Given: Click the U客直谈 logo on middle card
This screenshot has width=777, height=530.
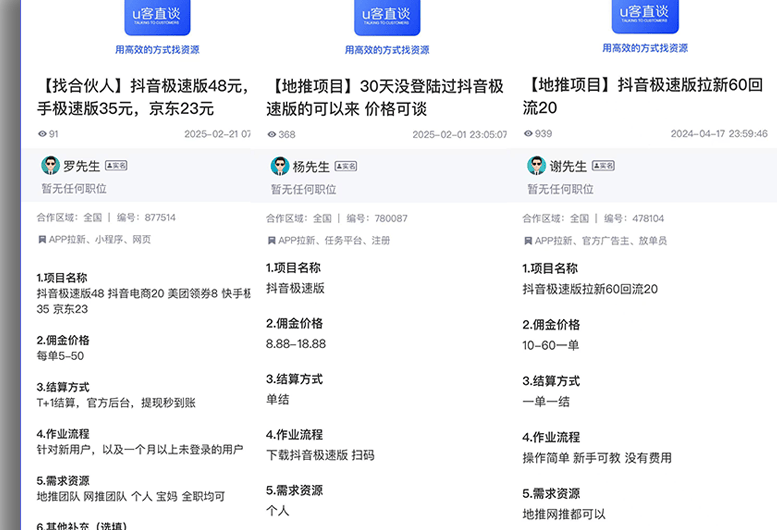Looking at the screenshot, I should [387, 16].
